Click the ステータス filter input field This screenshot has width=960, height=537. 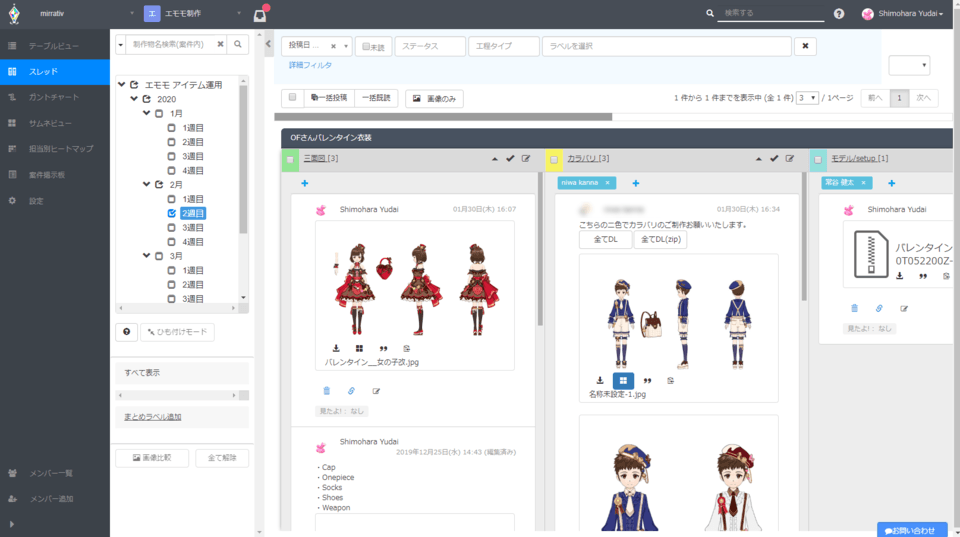click(430, 47)
